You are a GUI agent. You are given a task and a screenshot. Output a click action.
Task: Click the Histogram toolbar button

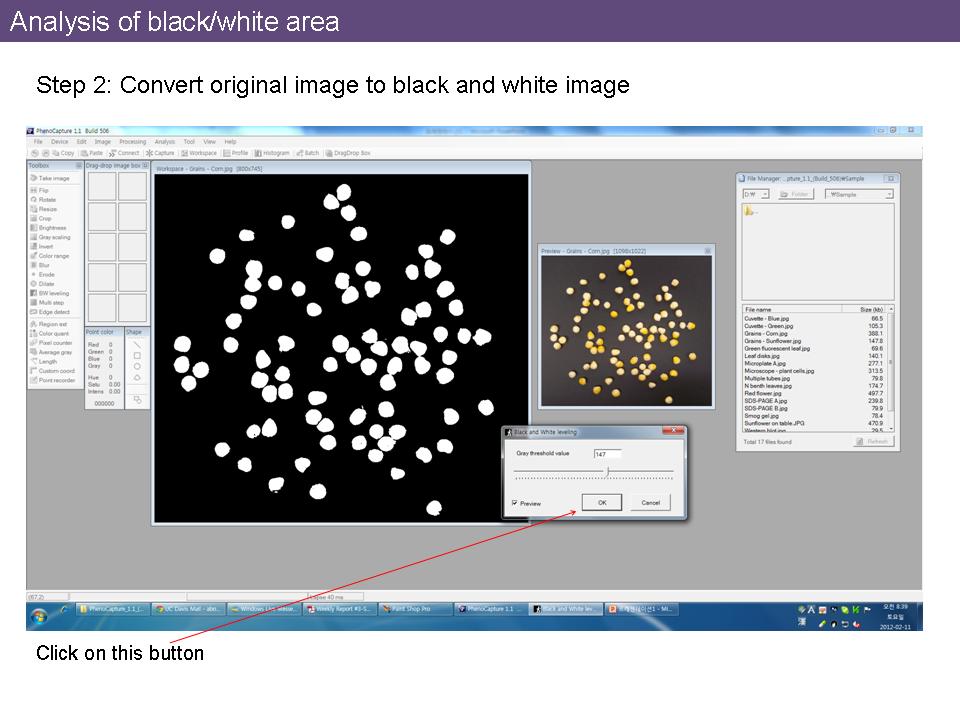[x=272, y=153]
